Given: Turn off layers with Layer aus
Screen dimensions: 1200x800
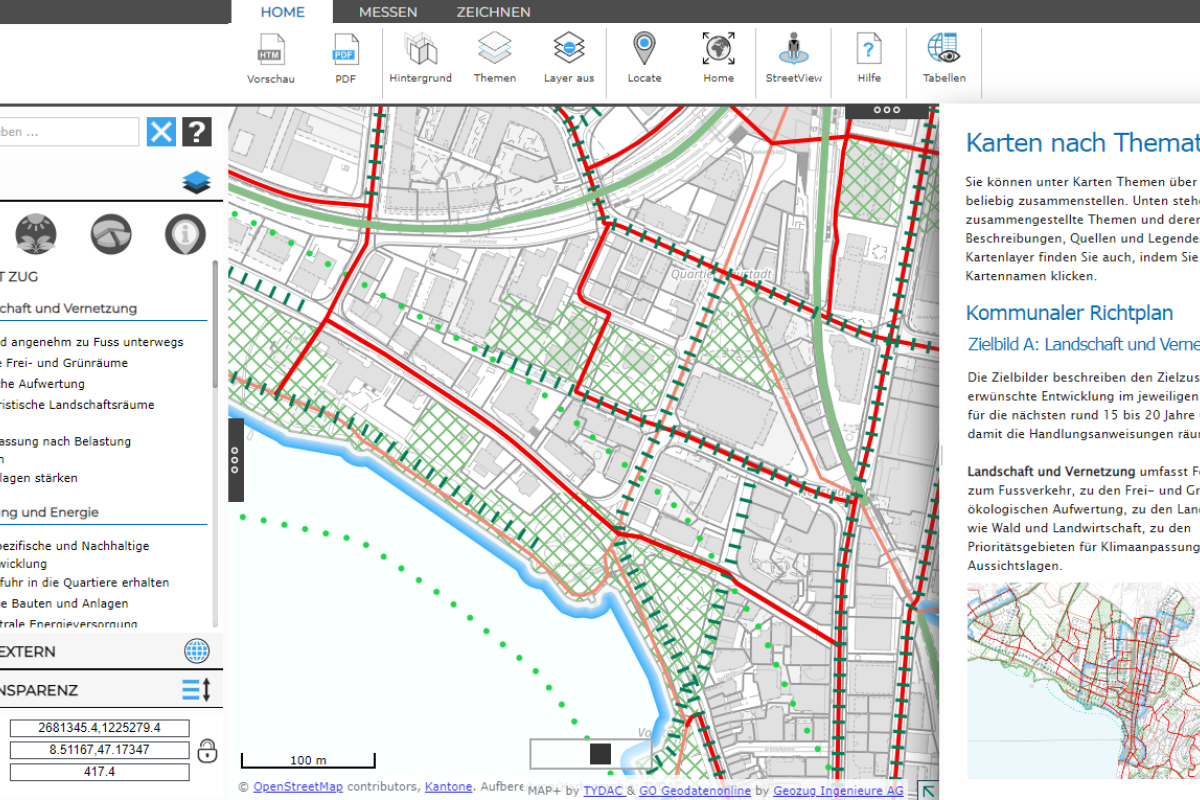Looking at the screenshot, I should [x=569, y=50].
